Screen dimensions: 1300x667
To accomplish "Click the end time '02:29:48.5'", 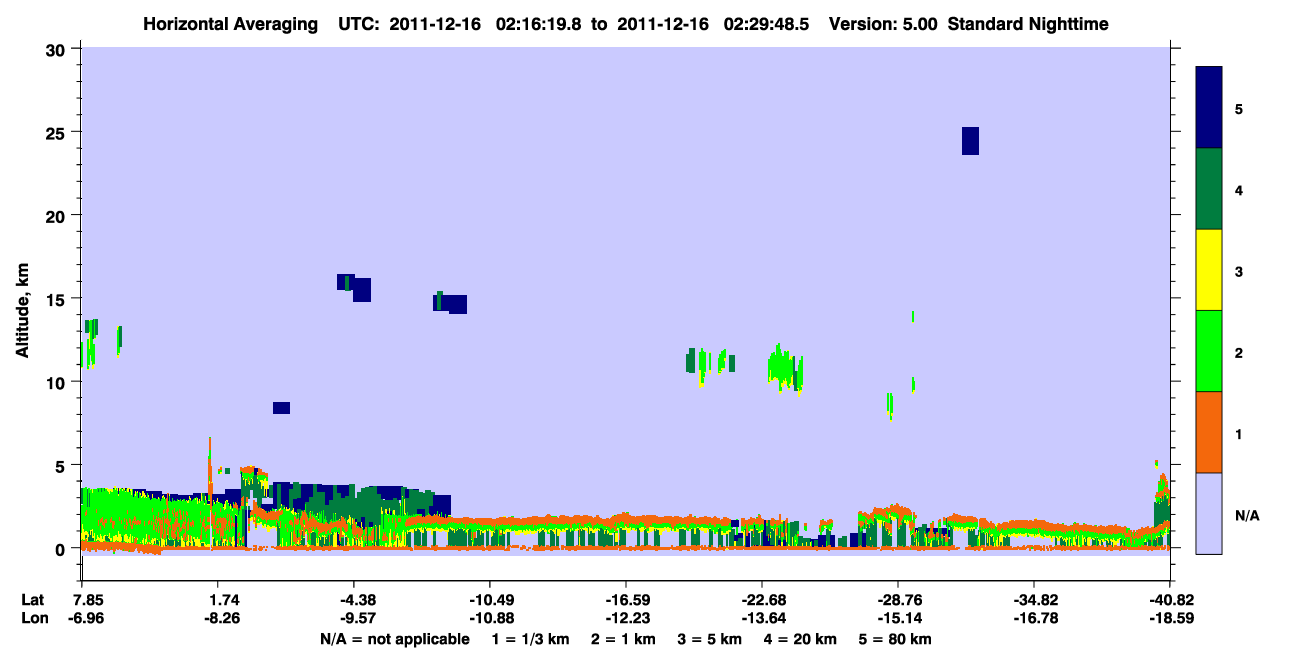I will [767, 24].
